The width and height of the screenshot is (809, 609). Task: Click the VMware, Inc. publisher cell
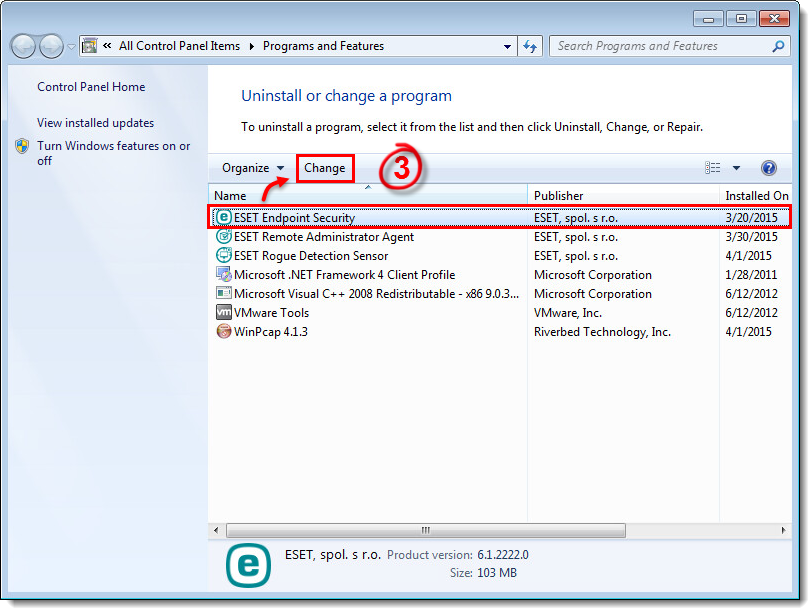click(x=568, y=312)
